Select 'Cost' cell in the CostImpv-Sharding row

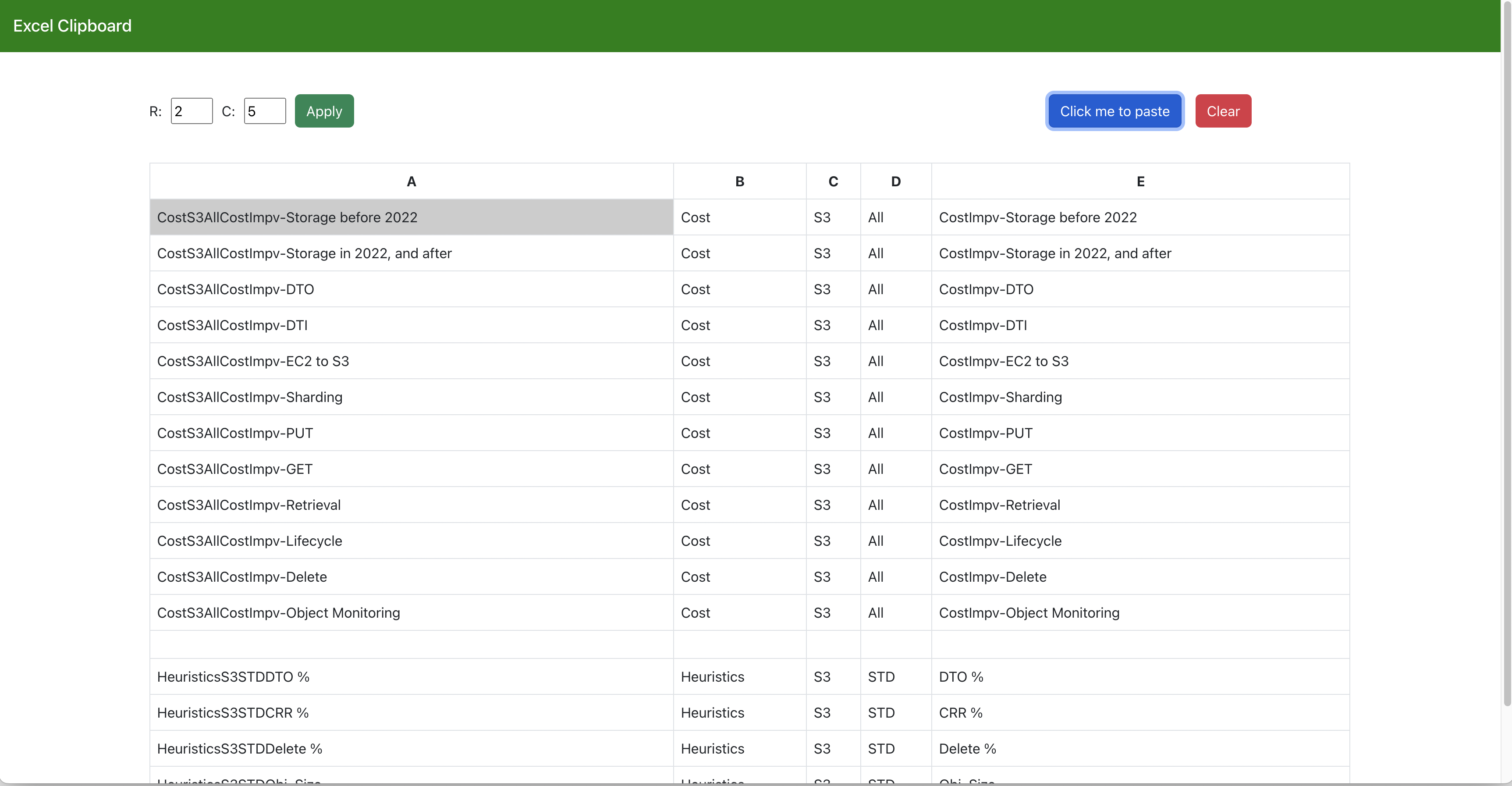coord(740,397)
